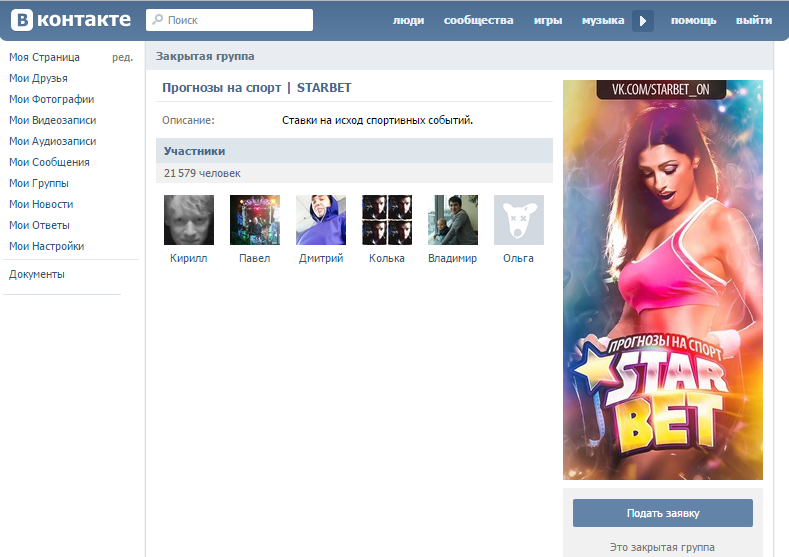
Task: Click выйти to log out
Action: click(754, 21)
